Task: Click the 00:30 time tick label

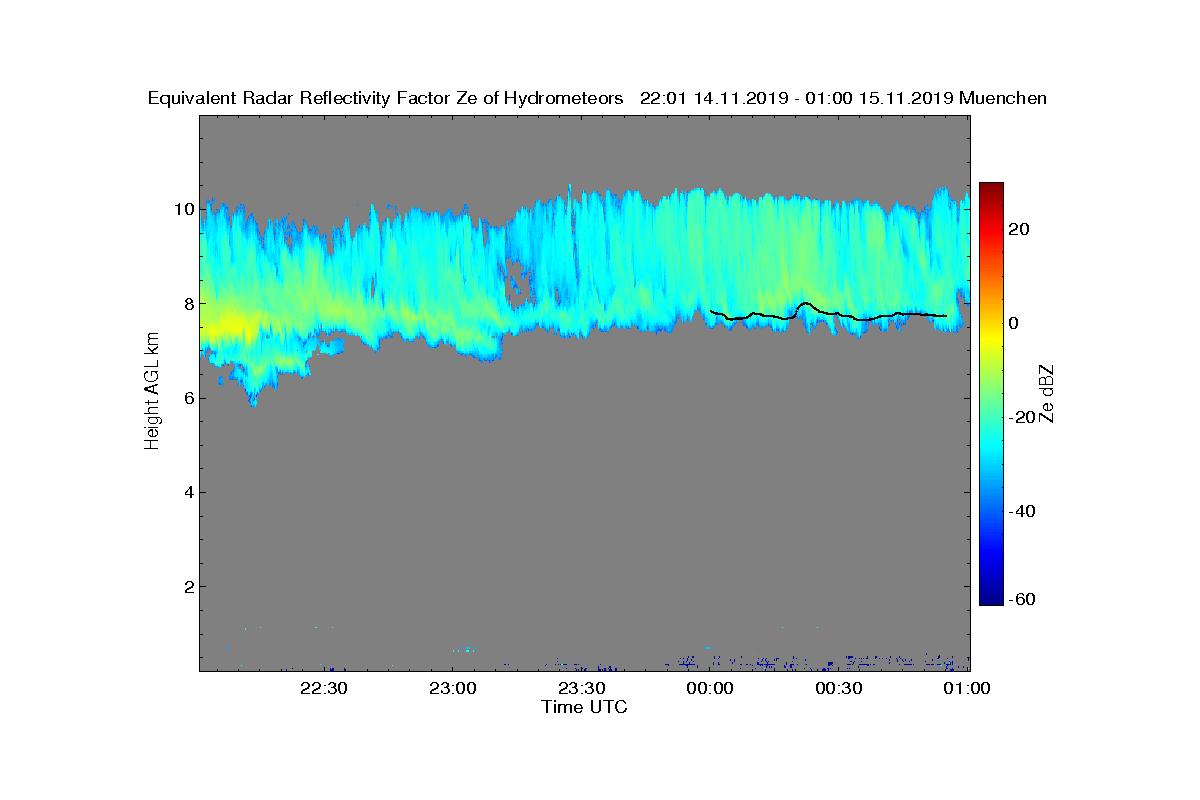Action: [x=838, y=688]
